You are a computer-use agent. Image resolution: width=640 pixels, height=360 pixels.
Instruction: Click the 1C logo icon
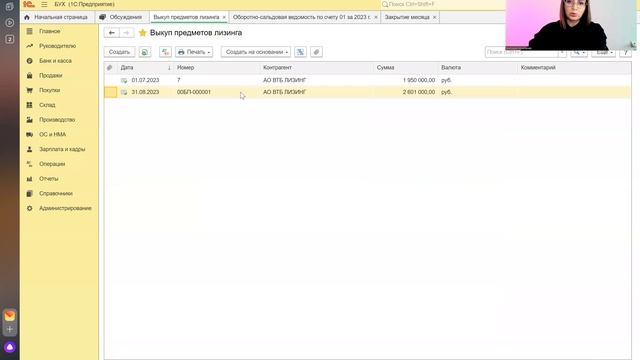[x=29, y=4]
